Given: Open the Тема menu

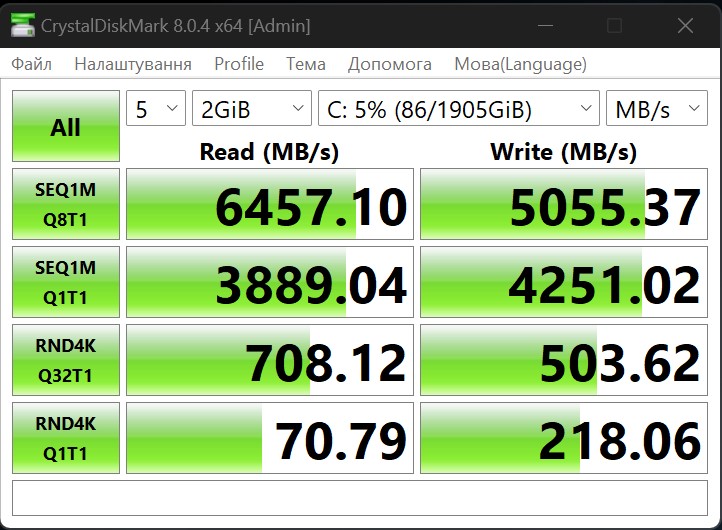Looking at the screenshot, I should pyautogui.click(x=305, y=64).
